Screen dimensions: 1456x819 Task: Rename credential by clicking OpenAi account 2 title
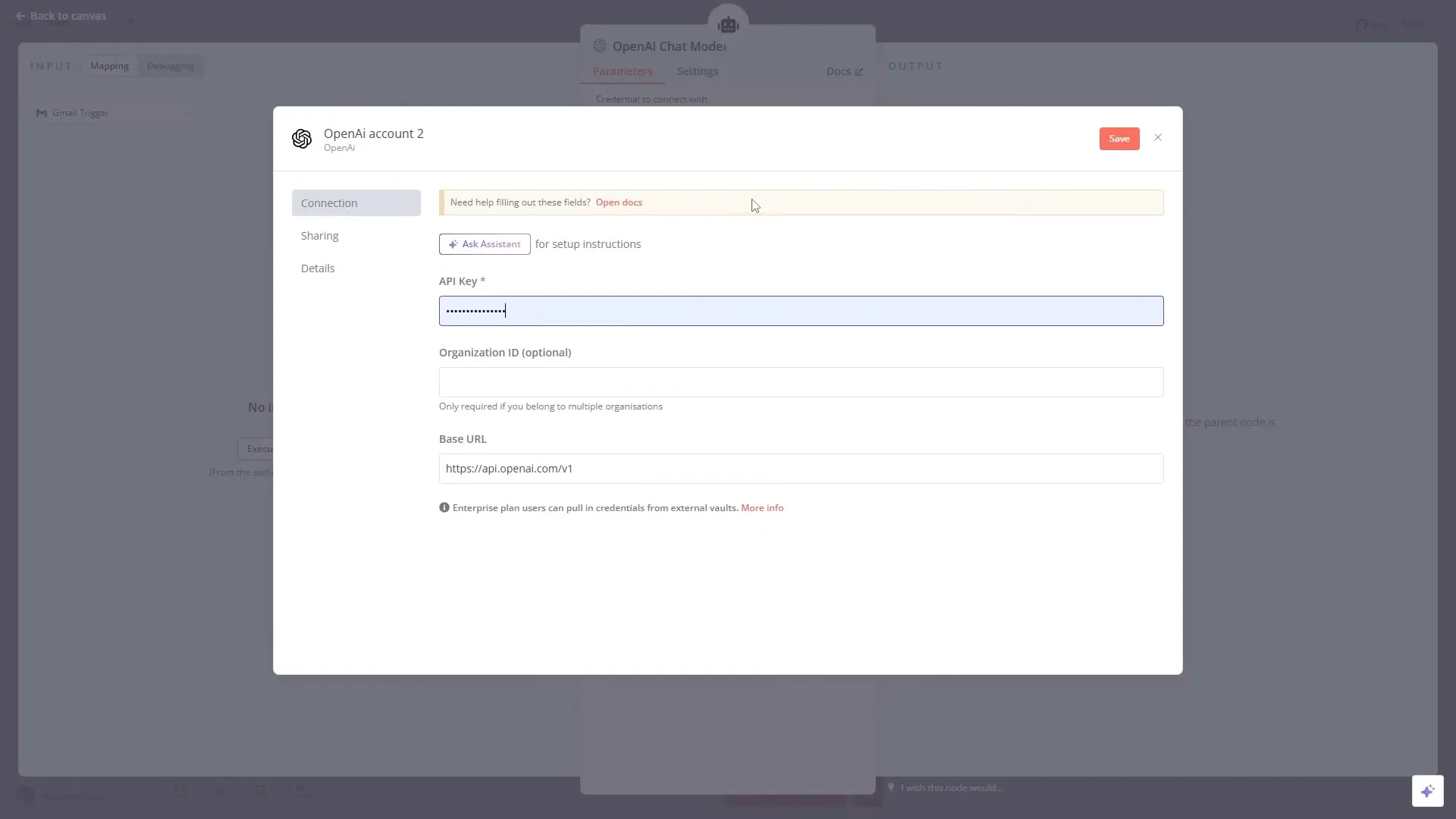pyautogui.click(x=373, y=133)
